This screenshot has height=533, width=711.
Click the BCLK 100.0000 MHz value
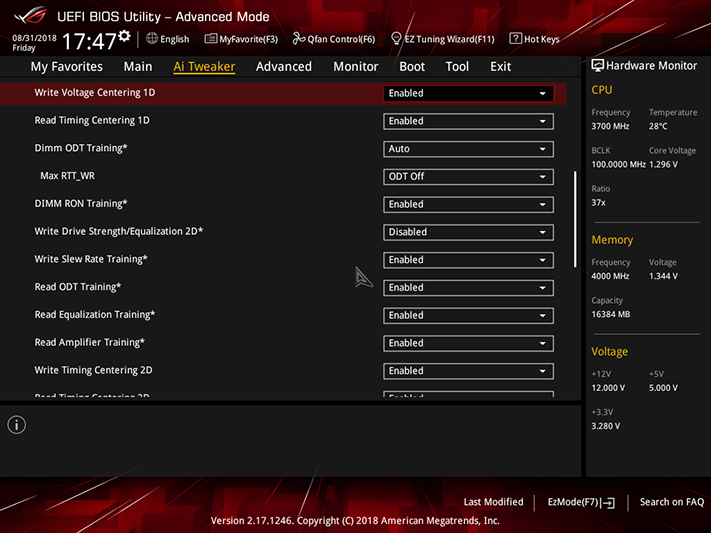[618, 165]
